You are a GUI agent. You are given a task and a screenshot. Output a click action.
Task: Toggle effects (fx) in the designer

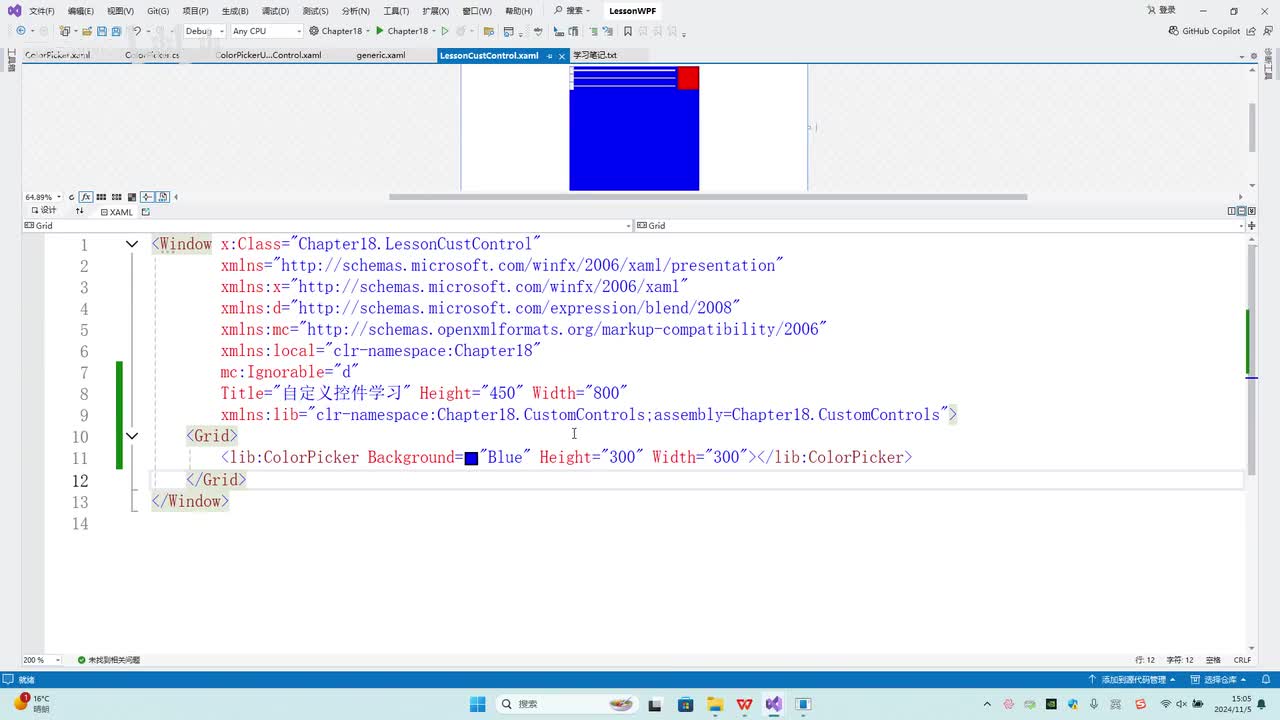point(86,197)
